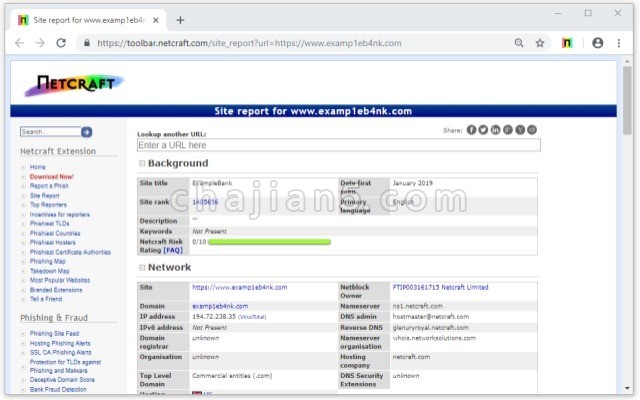Viewport: 640px width, 400px height.
Task: Click the green Netcraft risk rating bar
Action: click(x=269, y=242)
